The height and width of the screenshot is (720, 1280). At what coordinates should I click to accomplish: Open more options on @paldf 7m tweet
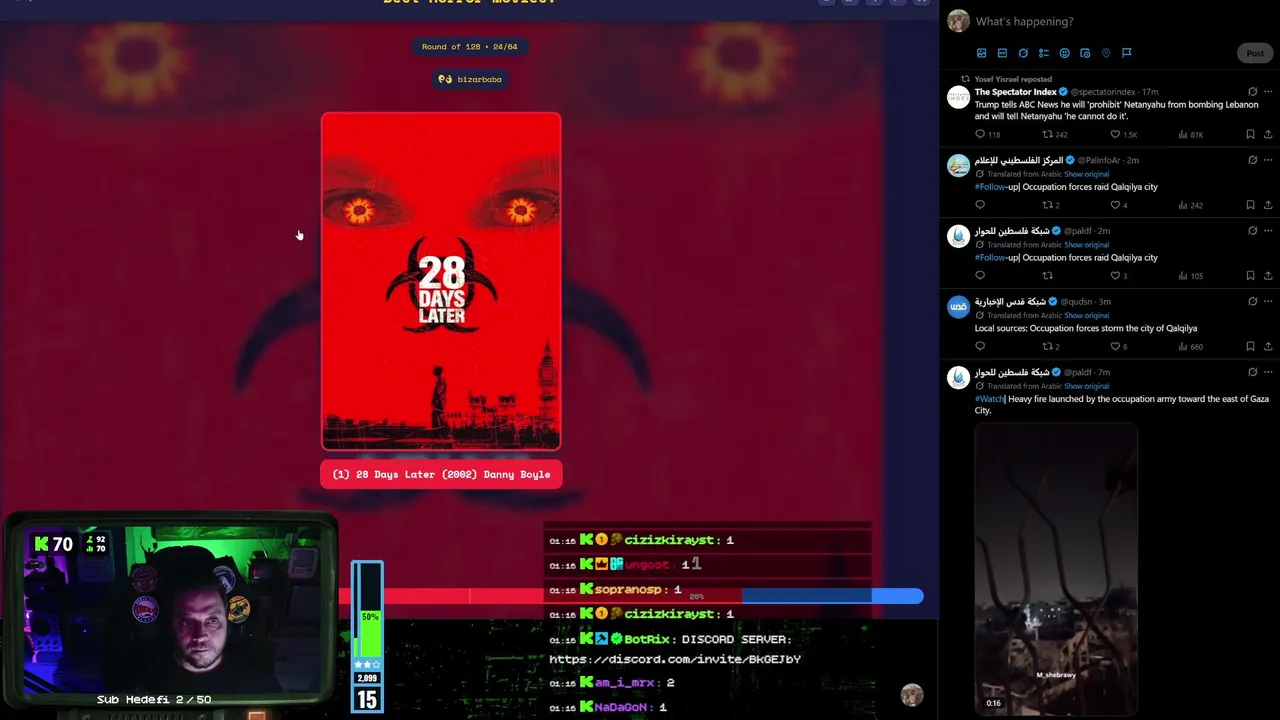coord(1268,372)
